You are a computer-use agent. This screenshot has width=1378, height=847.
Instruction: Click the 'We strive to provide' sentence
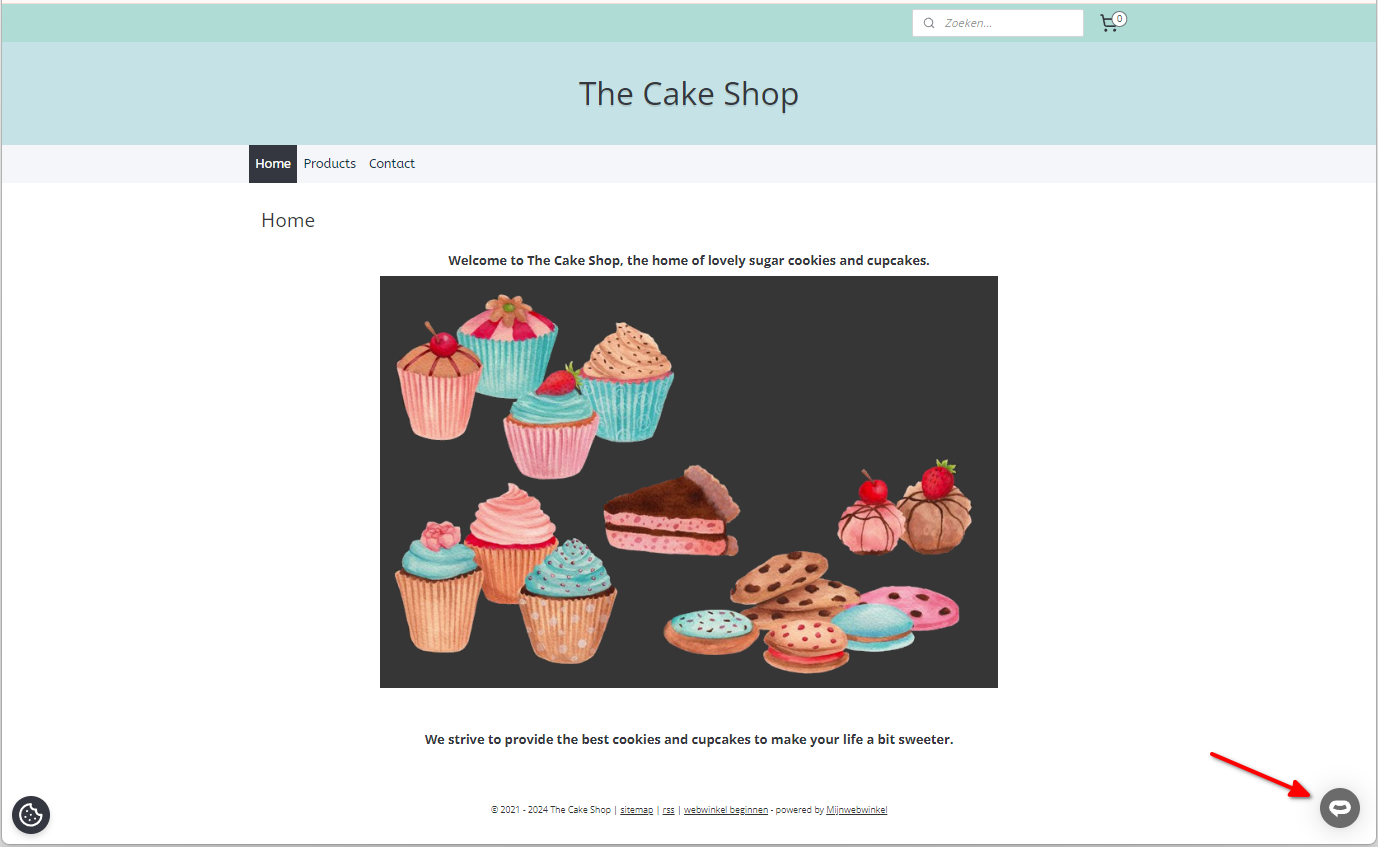(689, 740)
